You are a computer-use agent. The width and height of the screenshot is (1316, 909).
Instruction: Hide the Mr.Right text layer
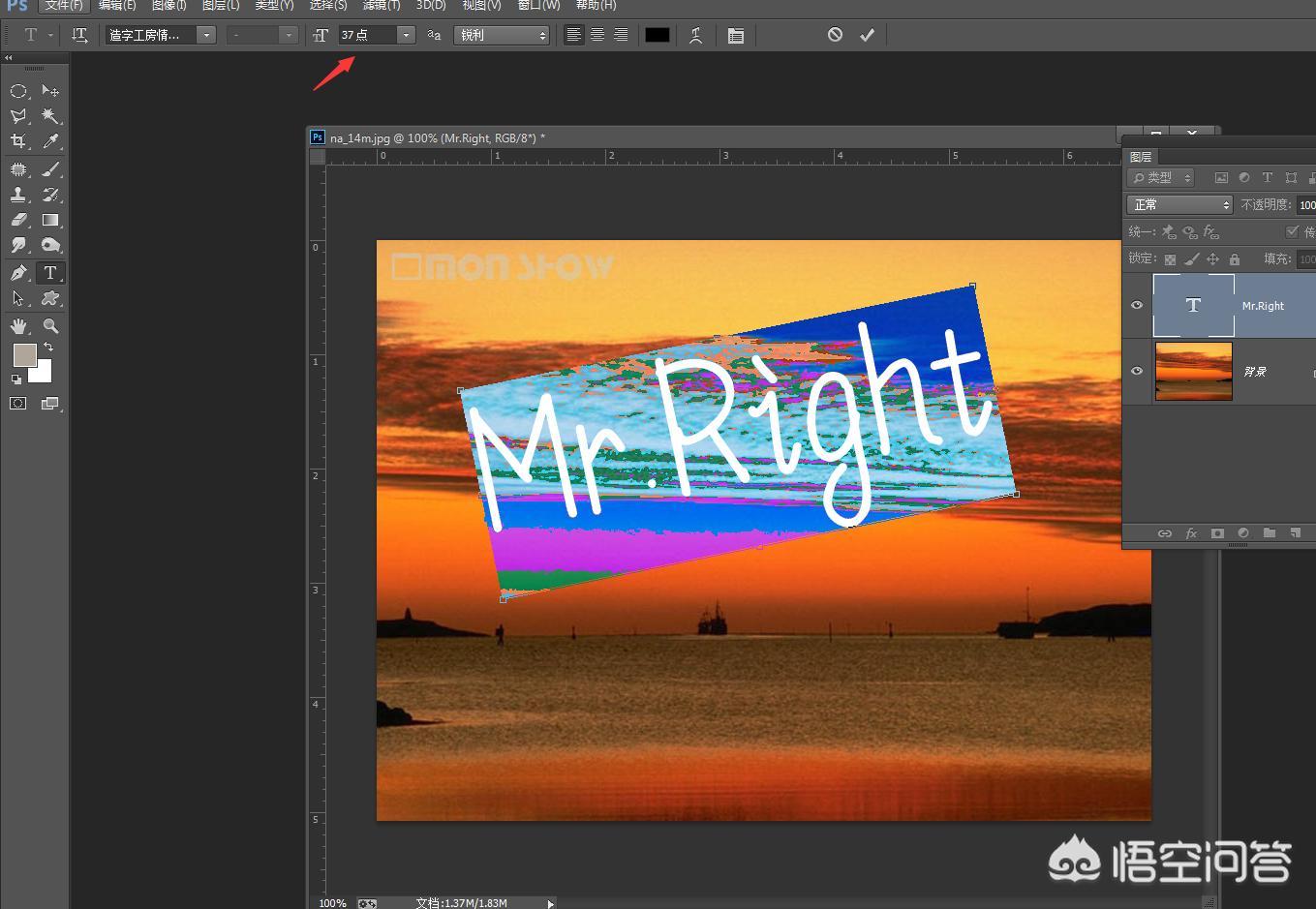click(1137, 305)
